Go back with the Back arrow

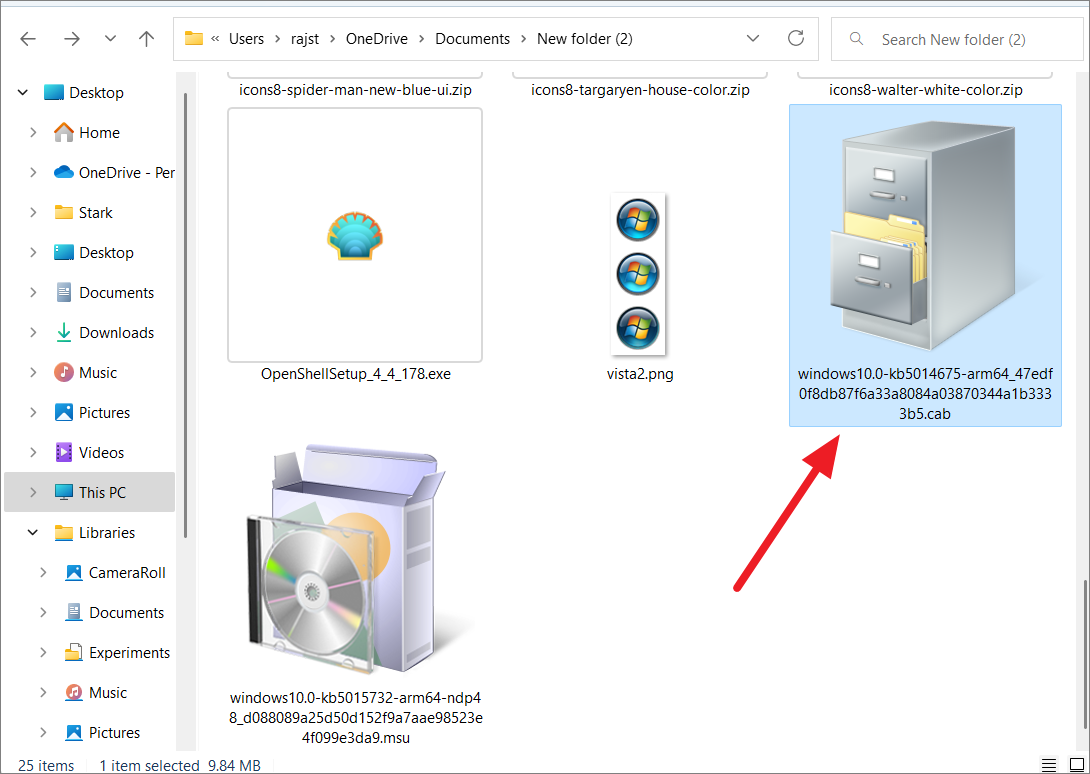coord(28,39)
